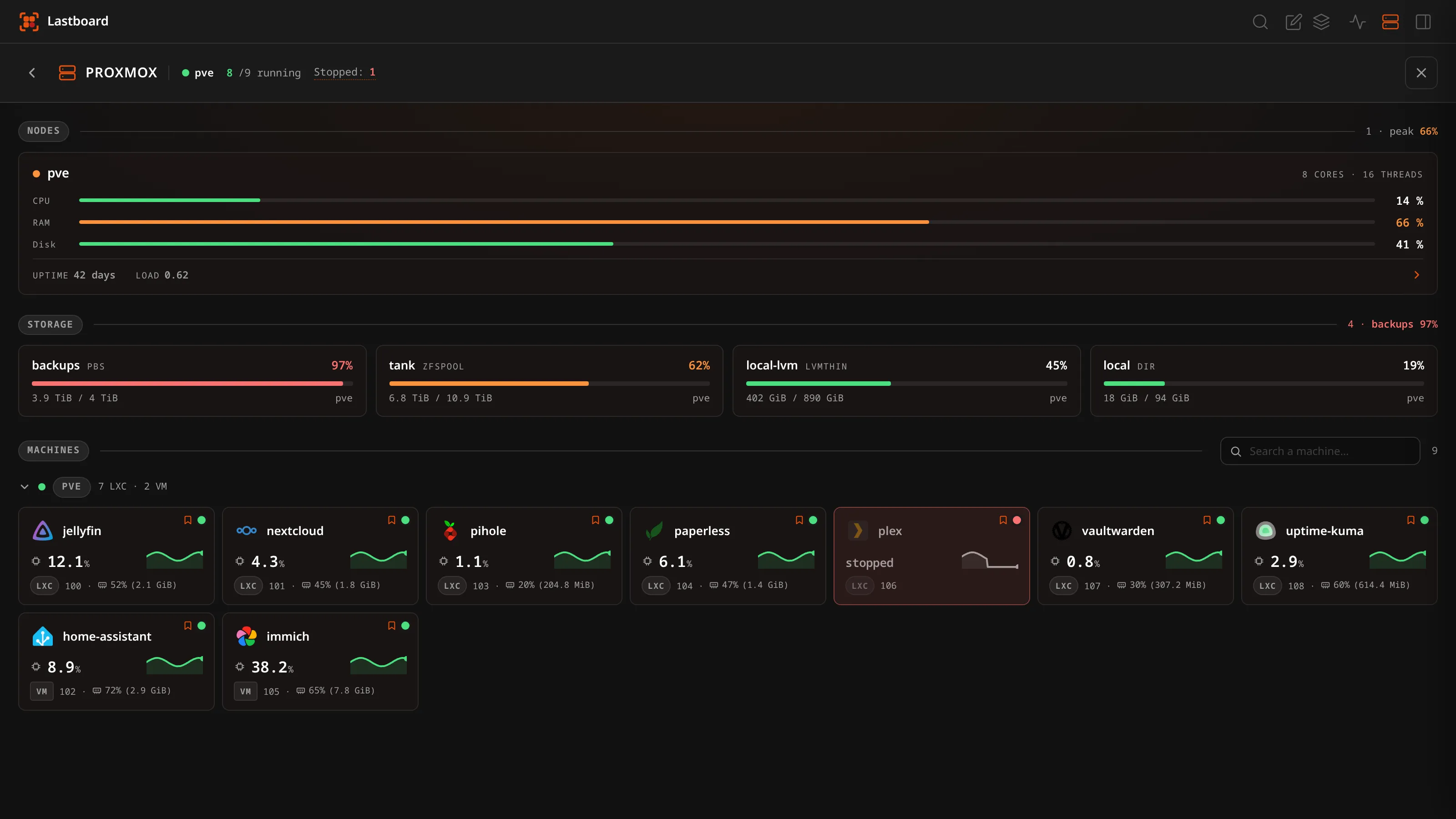Click the Lastboard logo icon
This screenshot has height=819, width=1456.
point(29,21)
